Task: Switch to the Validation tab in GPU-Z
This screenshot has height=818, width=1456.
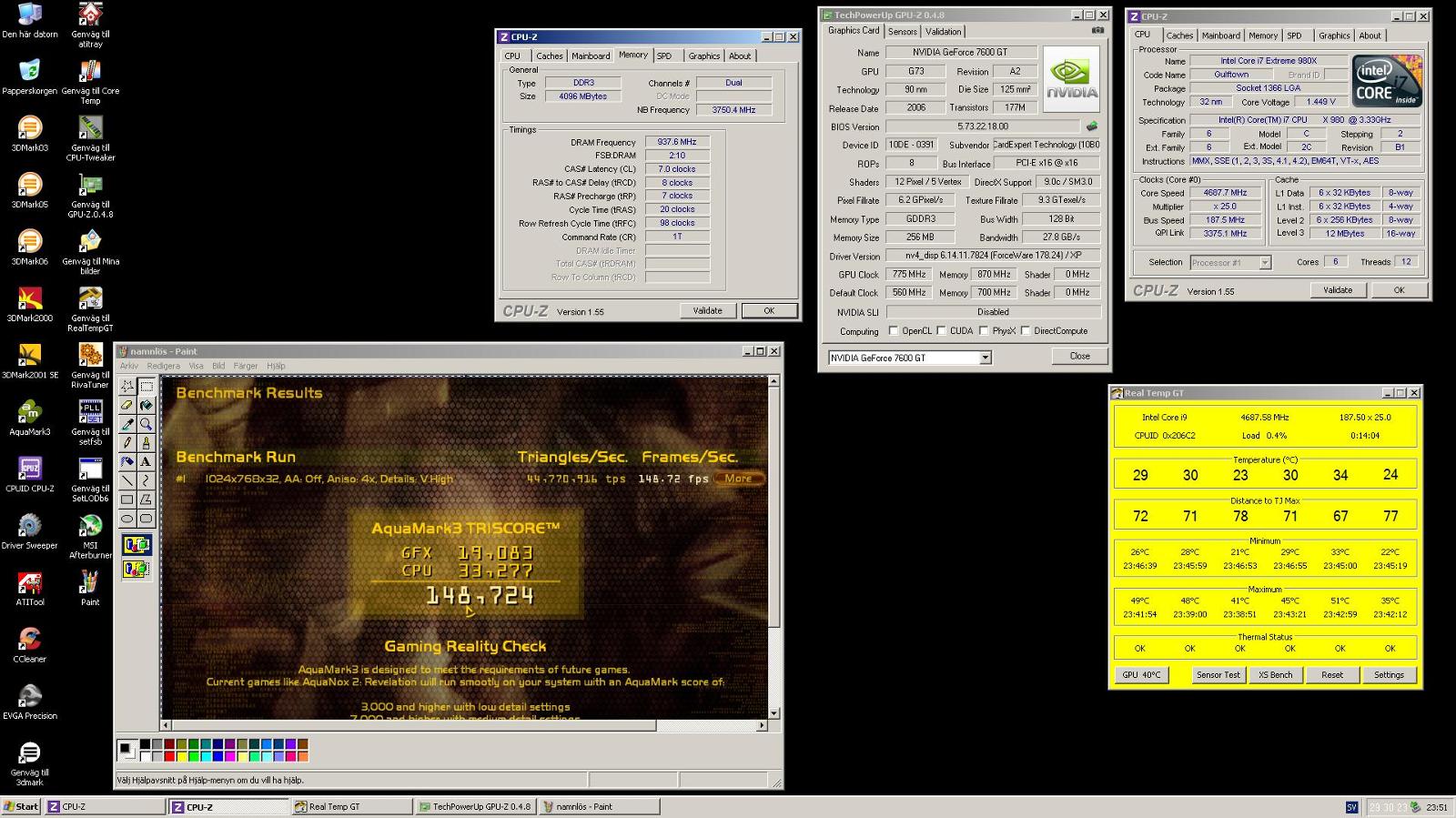Action: click(x=944, y=32)
